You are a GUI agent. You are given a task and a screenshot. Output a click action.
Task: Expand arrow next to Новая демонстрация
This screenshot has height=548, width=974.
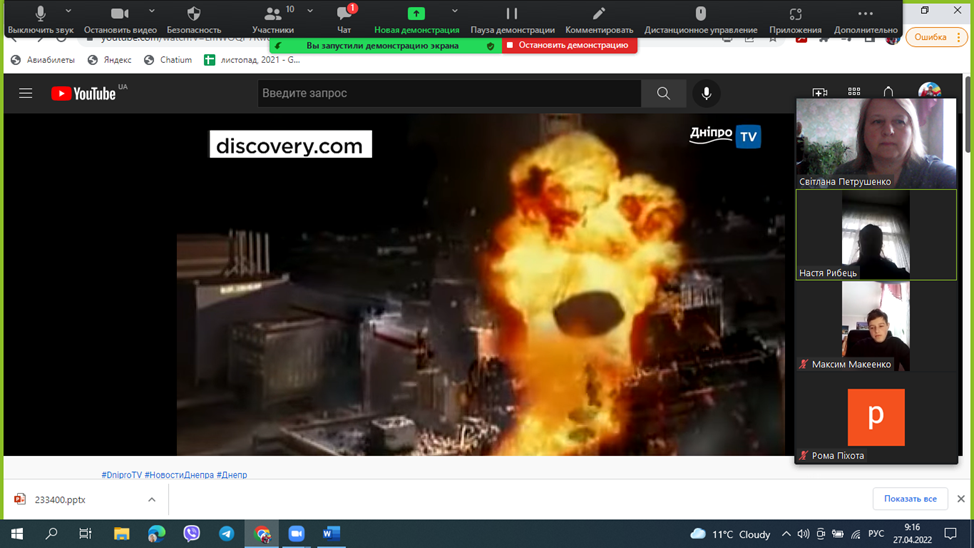pos(455,11)
